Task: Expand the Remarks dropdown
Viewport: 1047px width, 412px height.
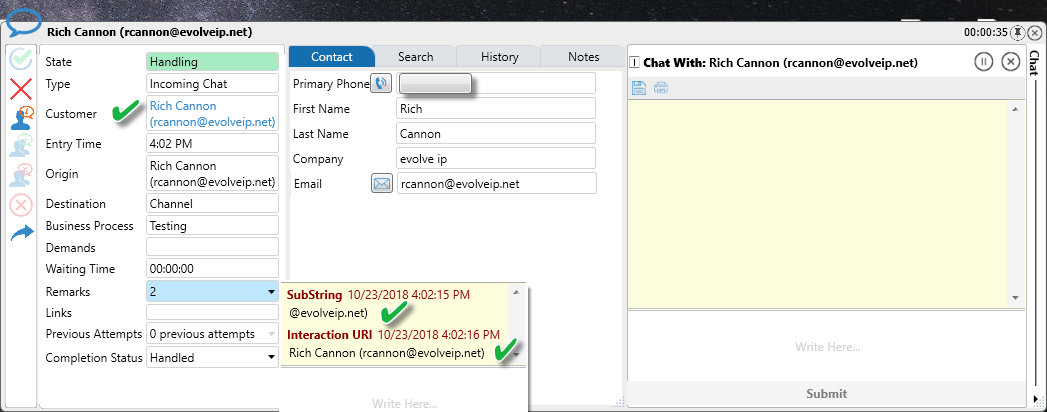Action: (271, 292)
